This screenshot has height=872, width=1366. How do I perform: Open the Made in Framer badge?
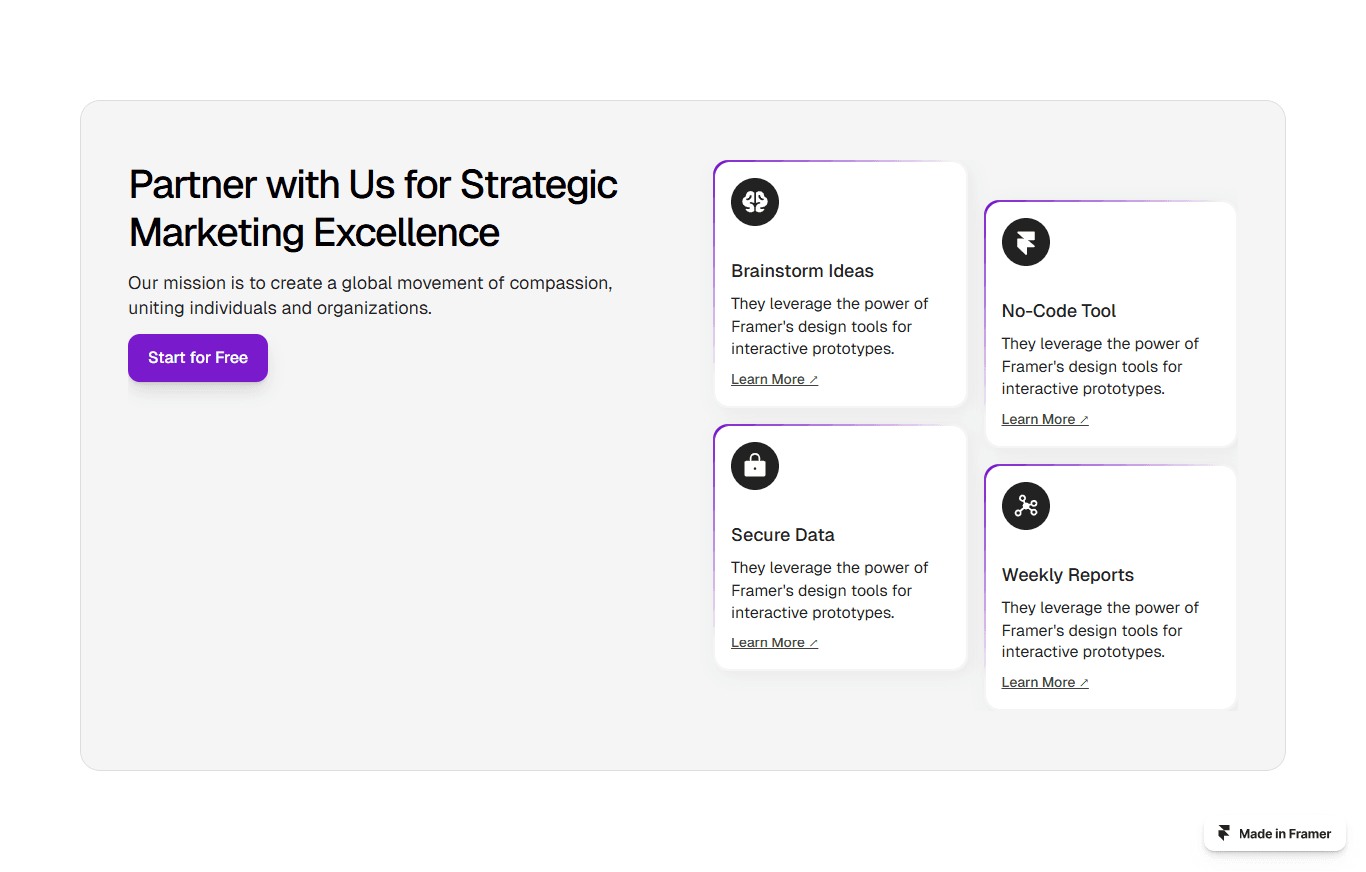pyautogui.click(x=1275, y=834)
